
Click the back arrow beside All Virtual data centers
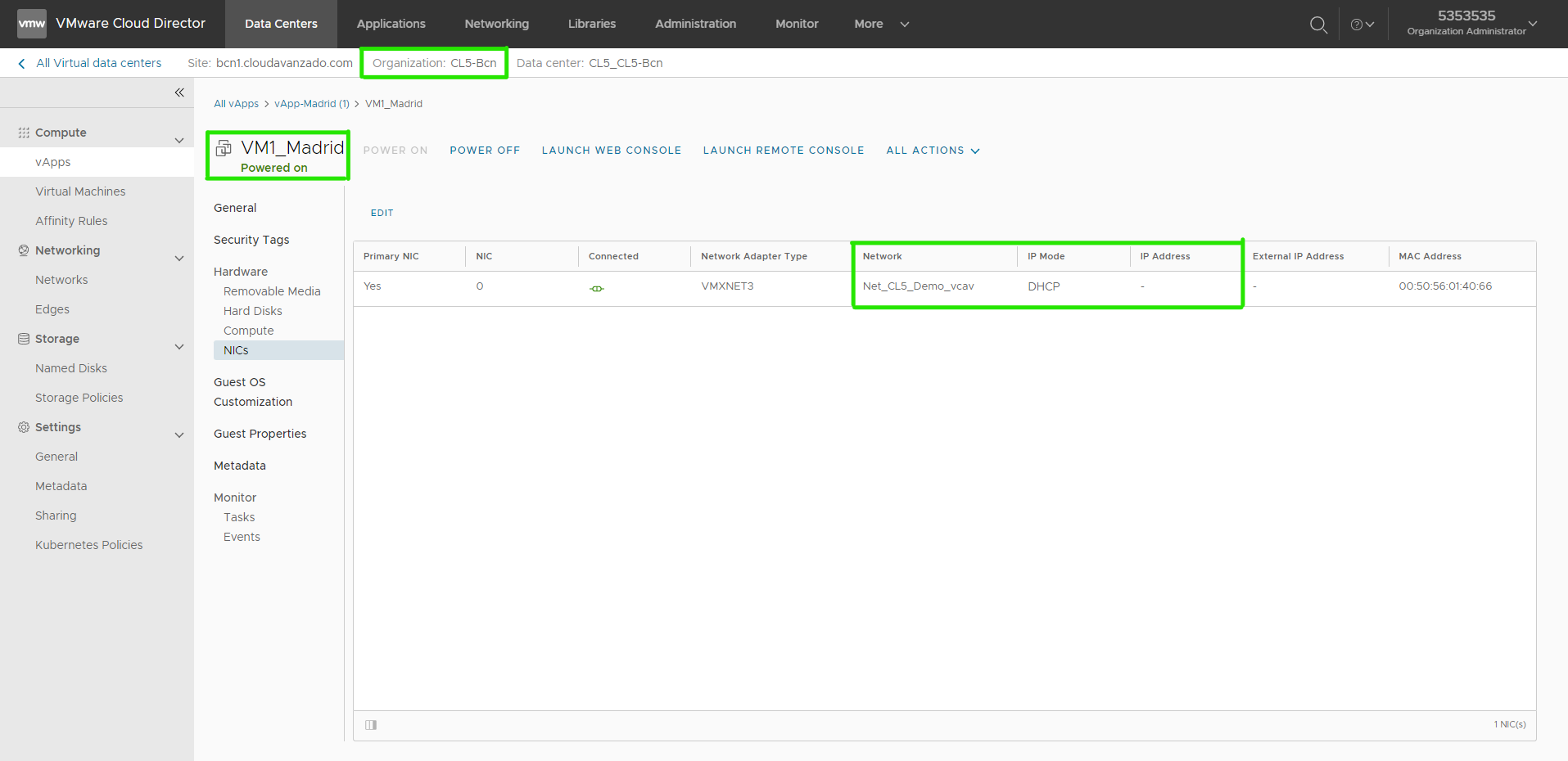(21, 63)
